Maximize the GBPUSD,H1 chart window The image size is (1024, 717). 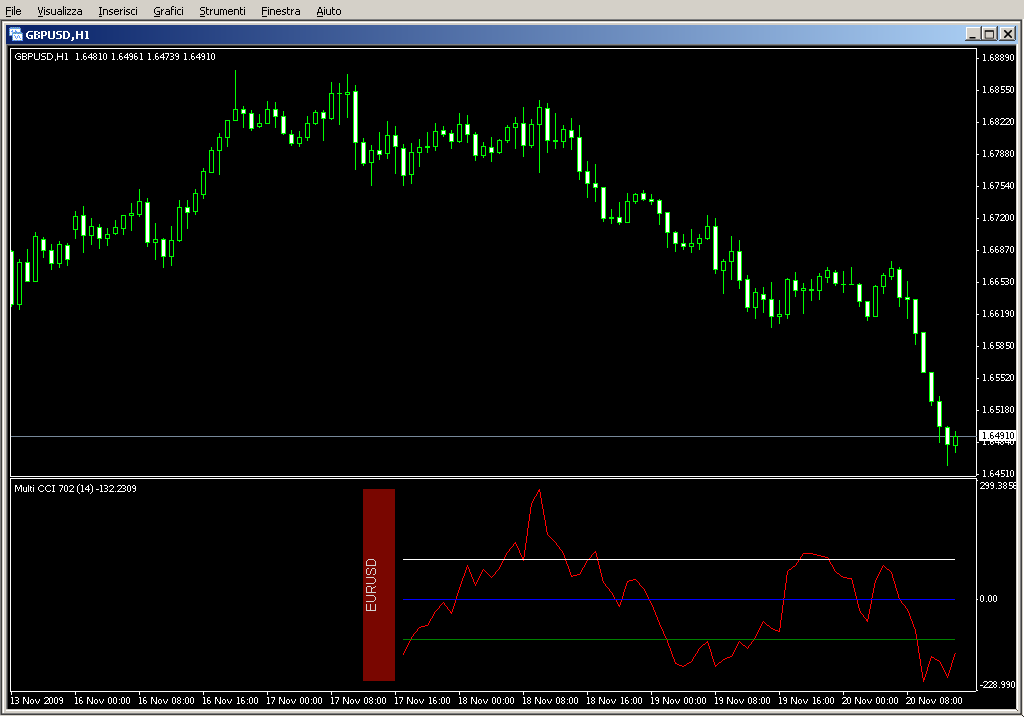click(x=989, y=34)
